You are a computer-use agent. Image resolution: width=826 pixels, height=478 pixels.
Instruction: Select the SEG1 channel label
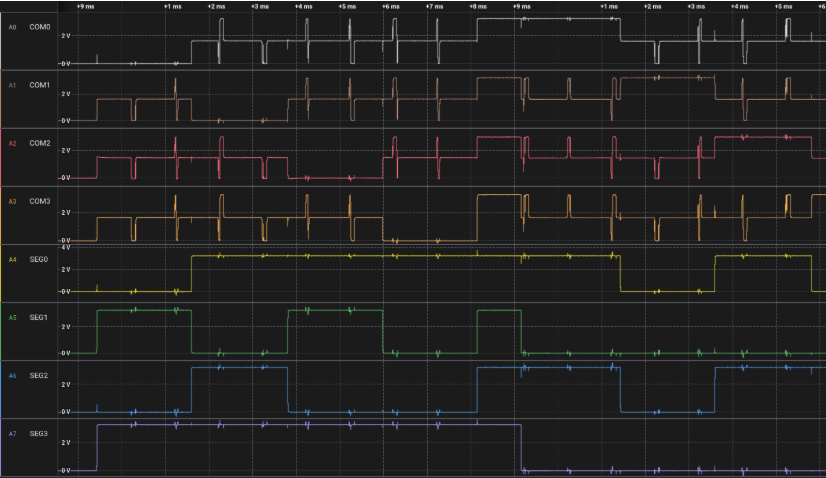pos(38,317)
